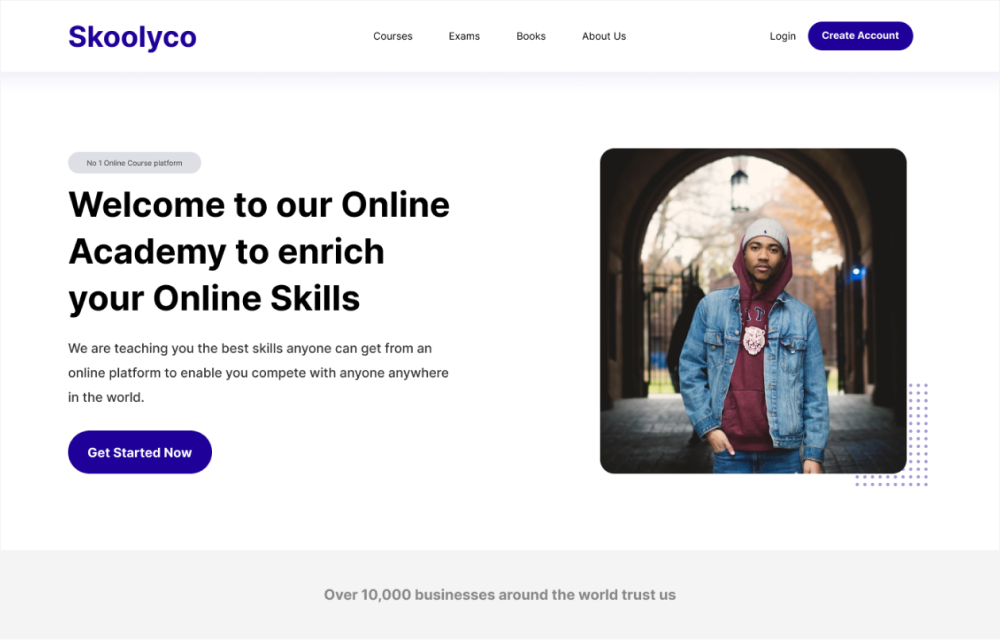Screen dimensions: 1000x640
Task: Click the No 1 Online Course platform badge
Action: pyautogui.click(x=135, y=163)
